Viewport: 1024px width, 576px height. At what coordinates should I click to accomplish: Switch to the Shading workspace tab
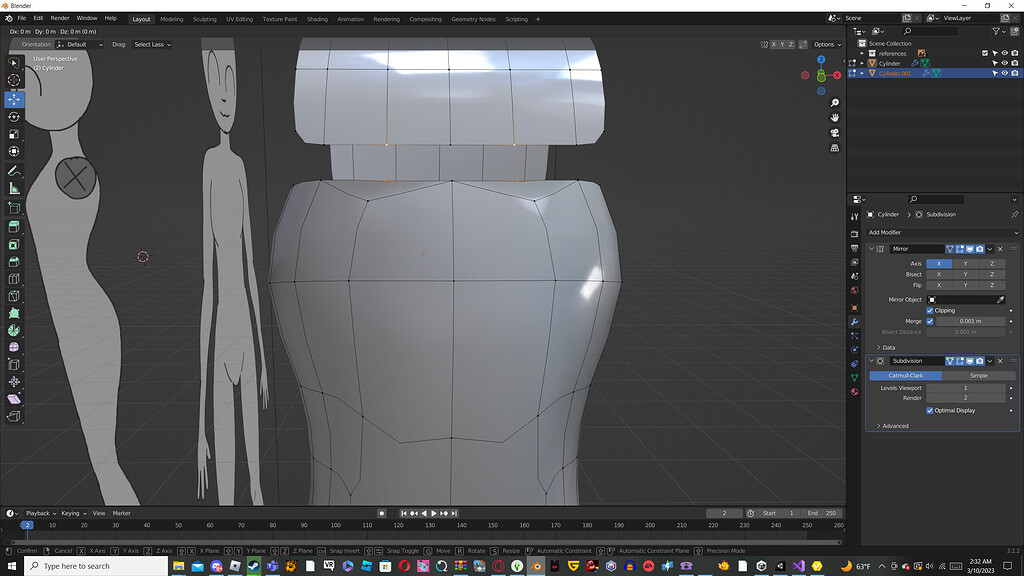(317, 19)
